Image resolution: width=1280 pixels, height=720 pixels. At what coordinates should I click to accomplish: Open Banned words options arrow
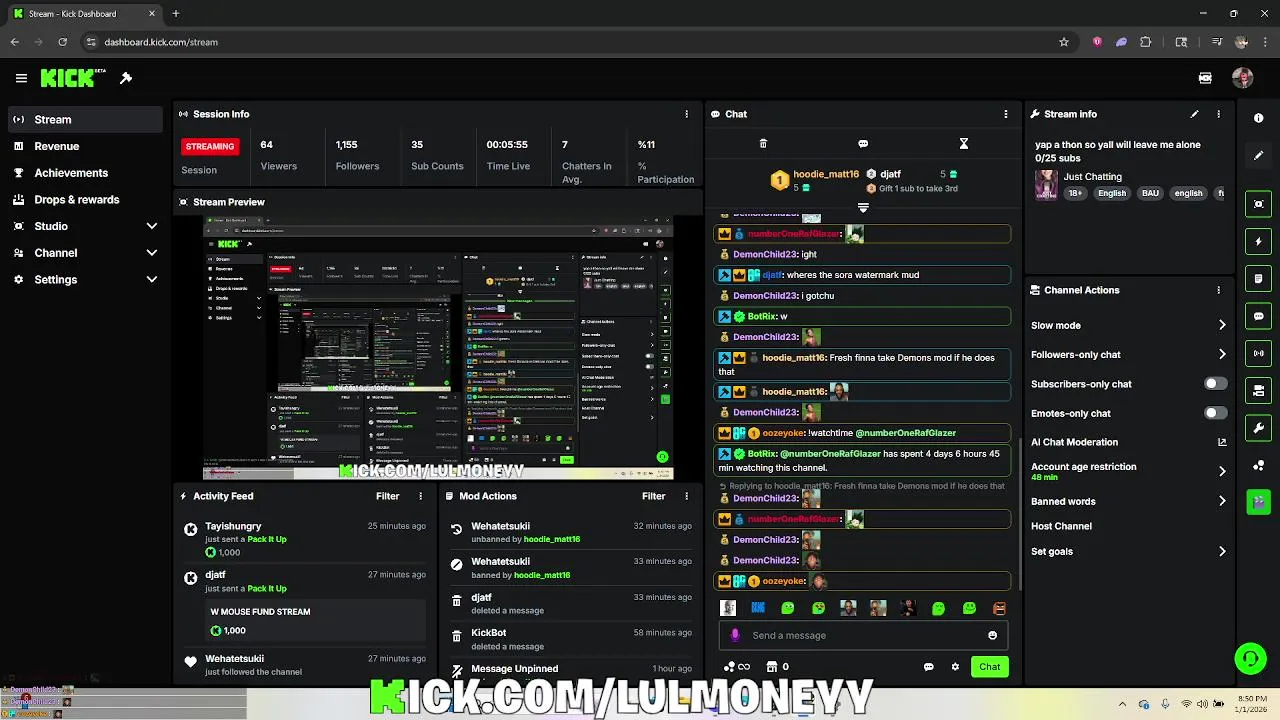tap(1222, 501)
